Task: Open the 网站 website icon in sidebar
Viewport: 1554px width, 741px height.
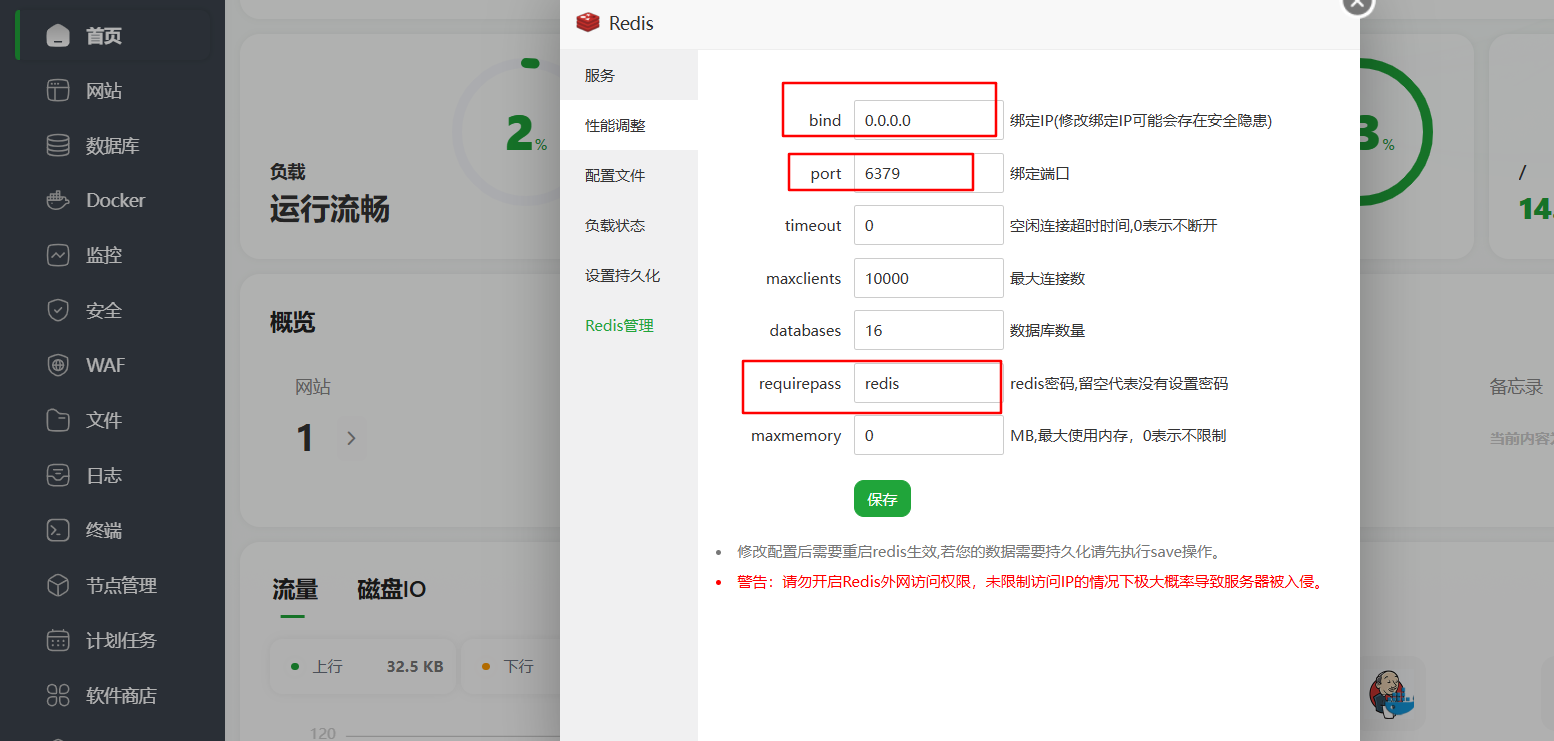Action: pos(59,91)
